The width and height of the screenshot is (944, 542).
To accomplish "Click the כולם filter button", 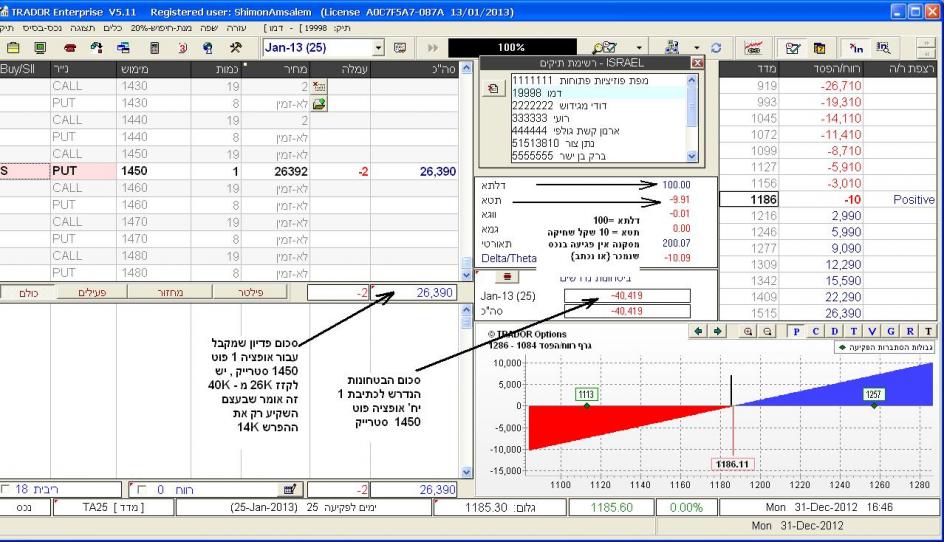I will coord(28,292).
